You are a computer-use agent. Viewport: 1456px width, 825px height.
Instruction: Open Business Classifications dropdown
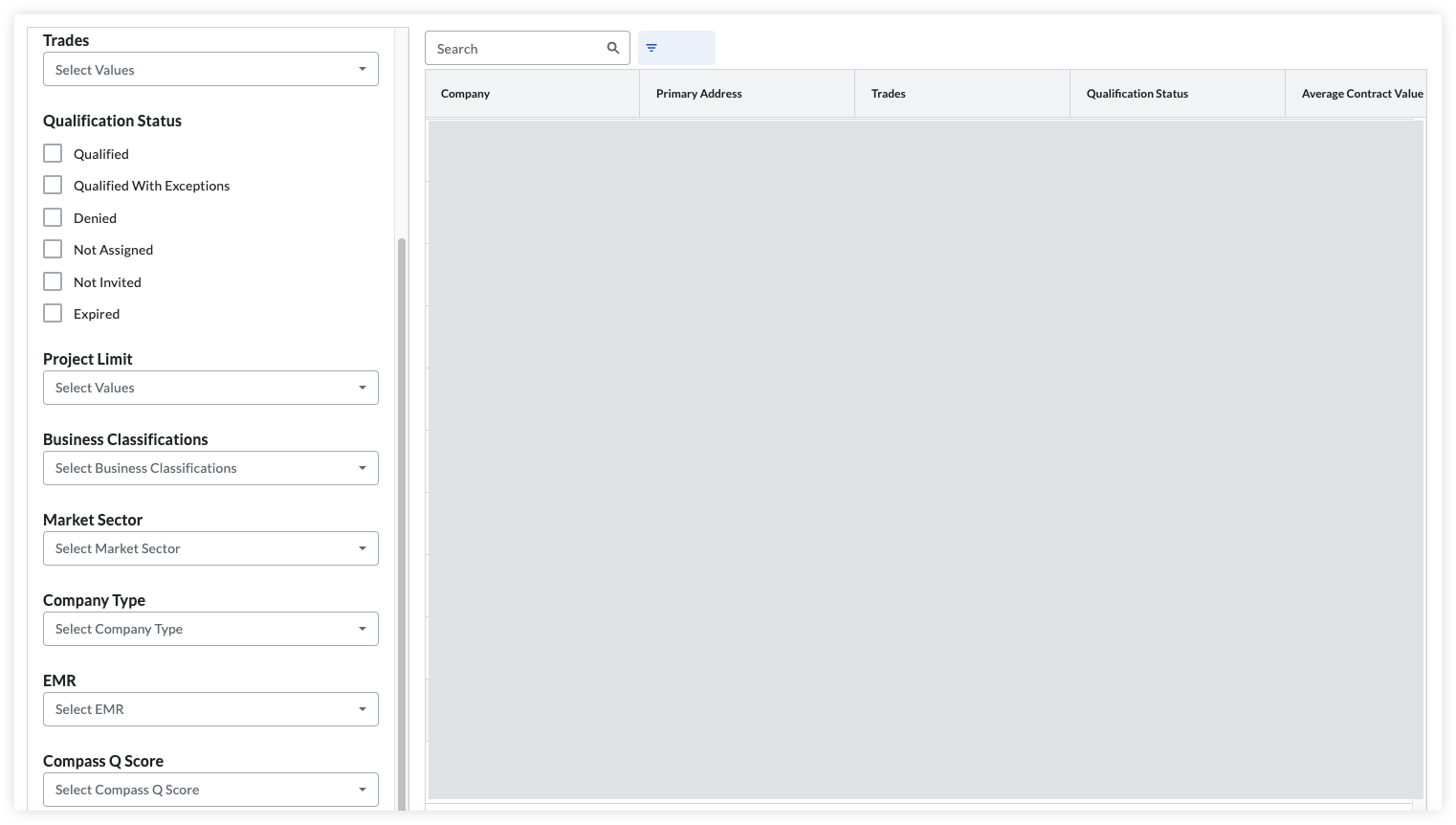(210, 468)
